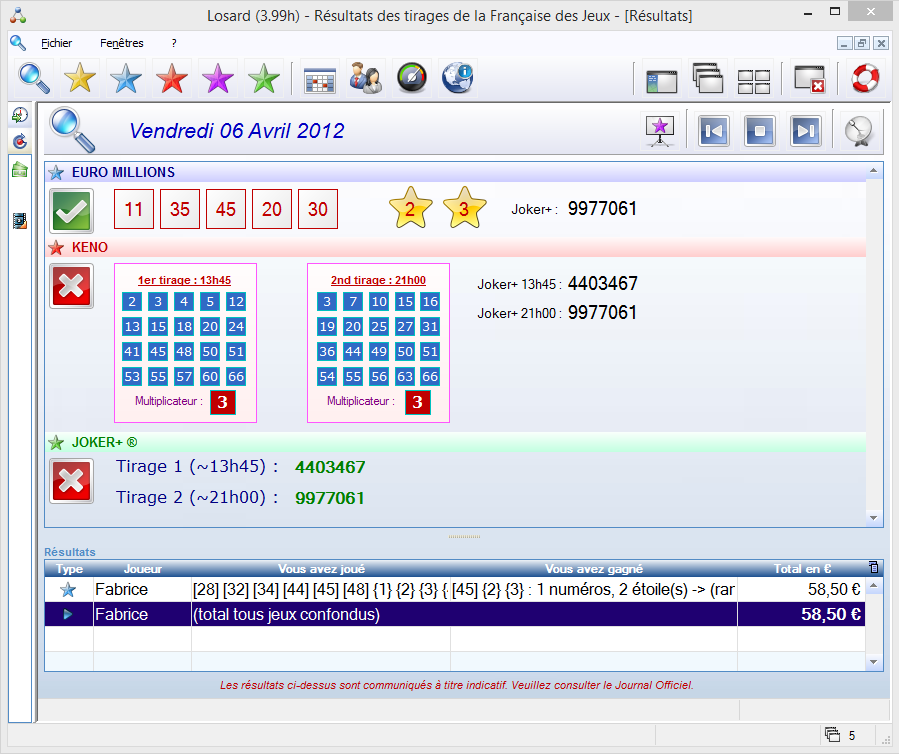This screenshot has width=899, height=754.
Task: Open the yellow star game toolbar icon
Action: tap(80, 77)
